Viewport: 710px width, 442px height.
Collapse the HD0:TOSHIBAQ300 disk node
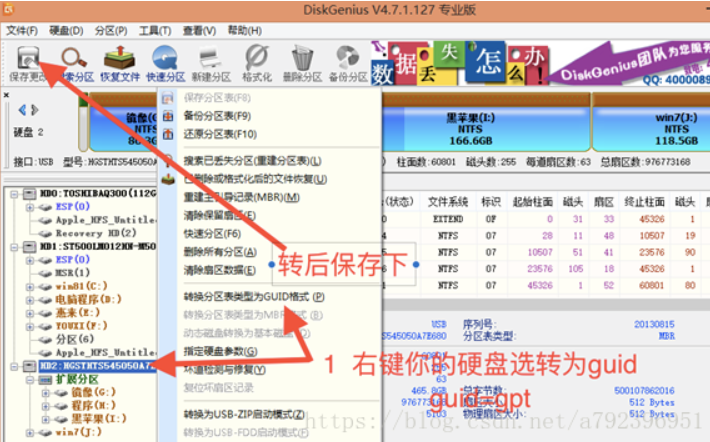pos(14,194)
